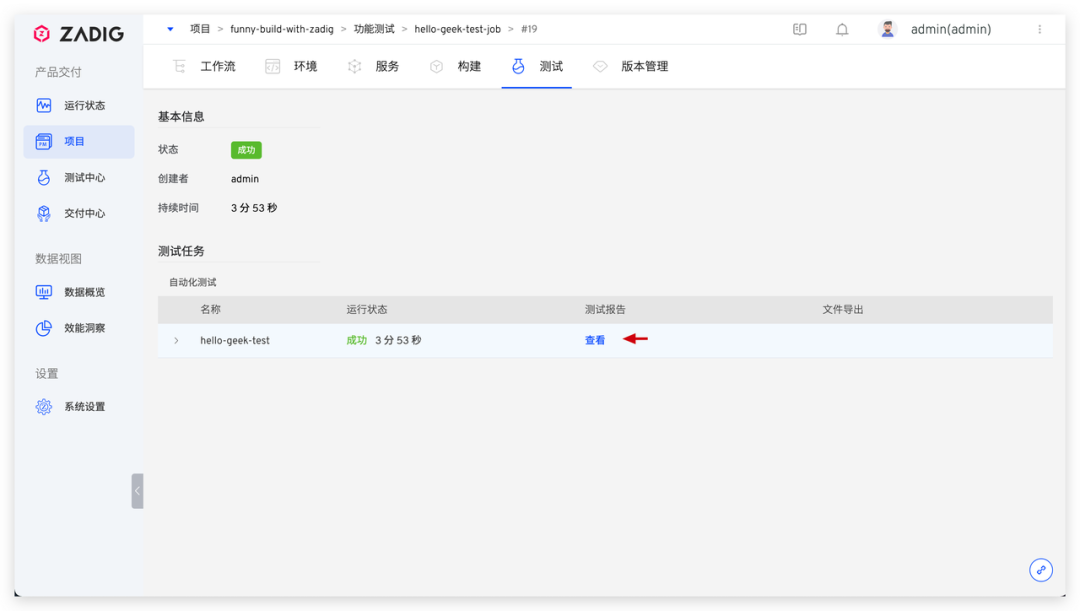Click the 环境 tab icon
The height and width of the screenshot is (611, 1080).
click(x=273, y=66)
